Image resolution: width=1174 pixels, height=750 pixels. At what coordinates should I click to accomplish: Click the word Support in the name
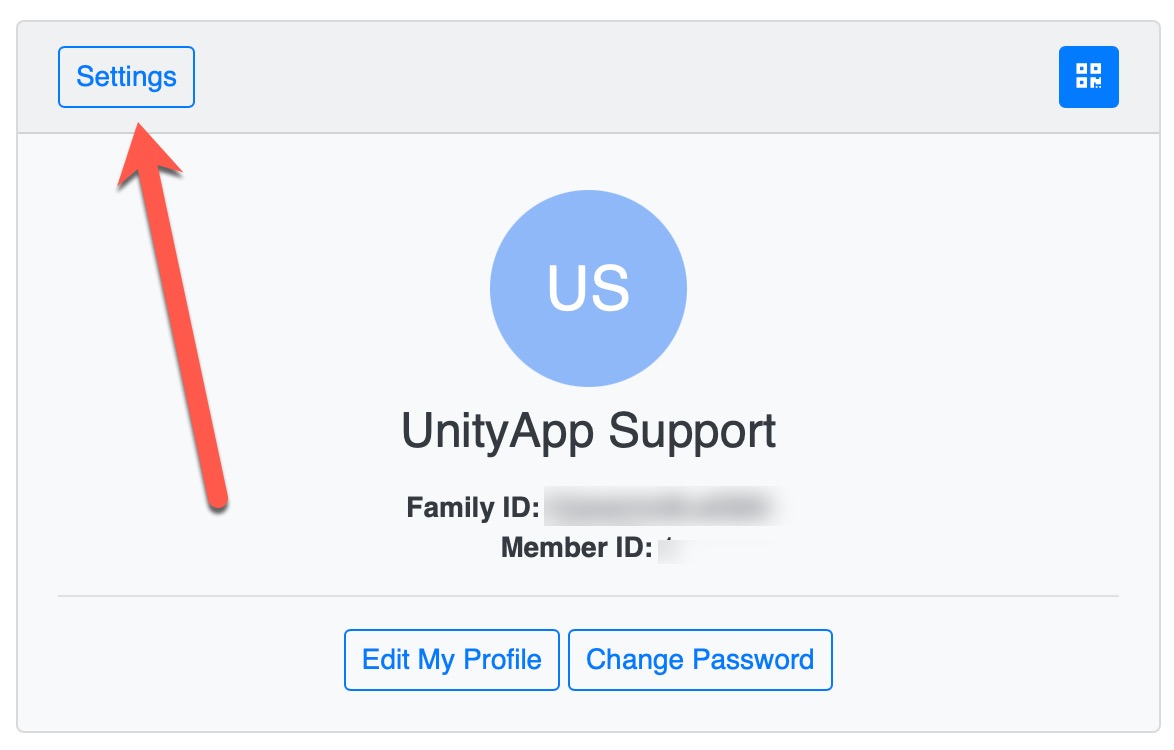point(692,431)
